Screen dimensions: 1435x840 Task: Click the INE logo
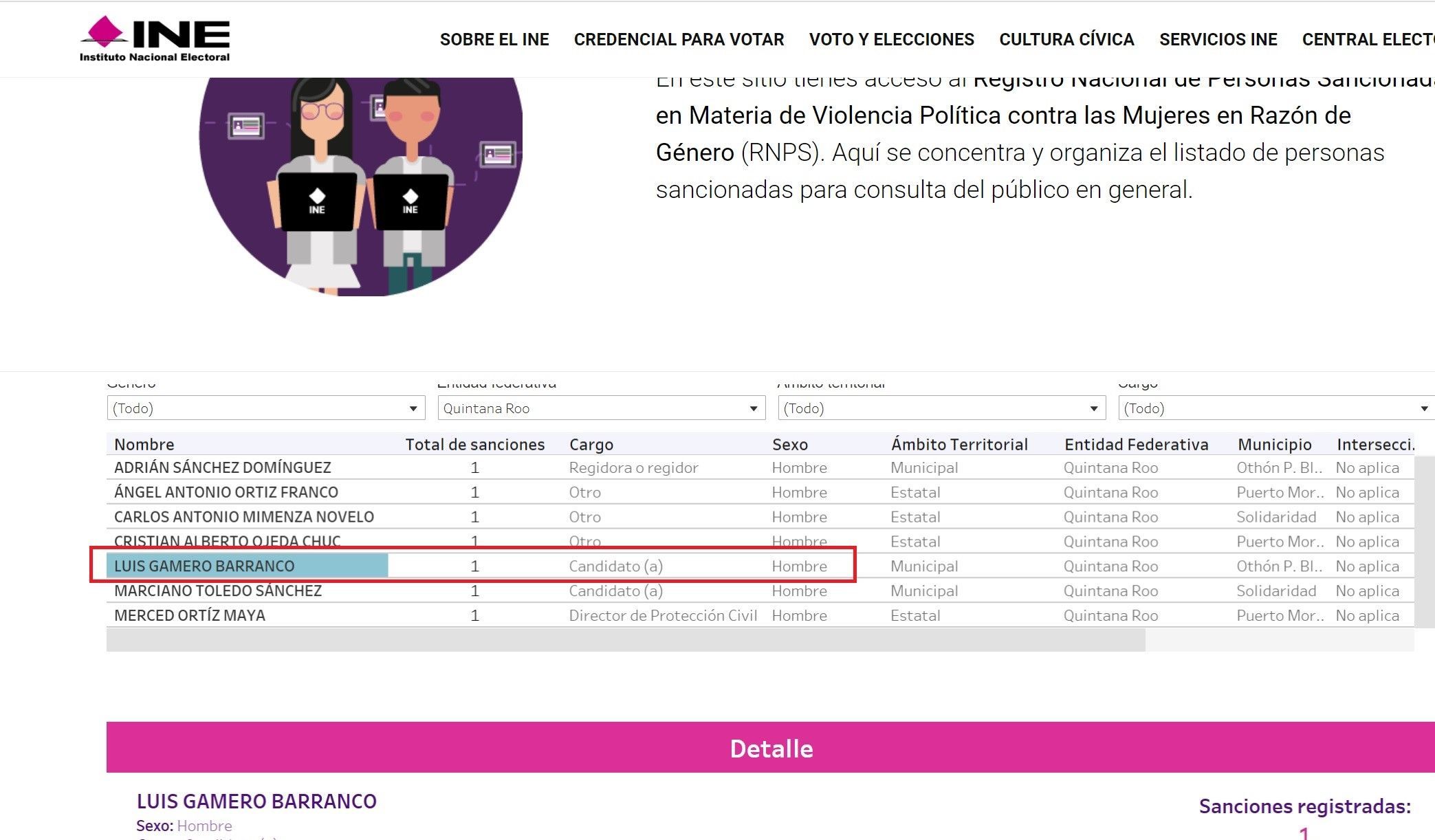click(x=155, y=38)
